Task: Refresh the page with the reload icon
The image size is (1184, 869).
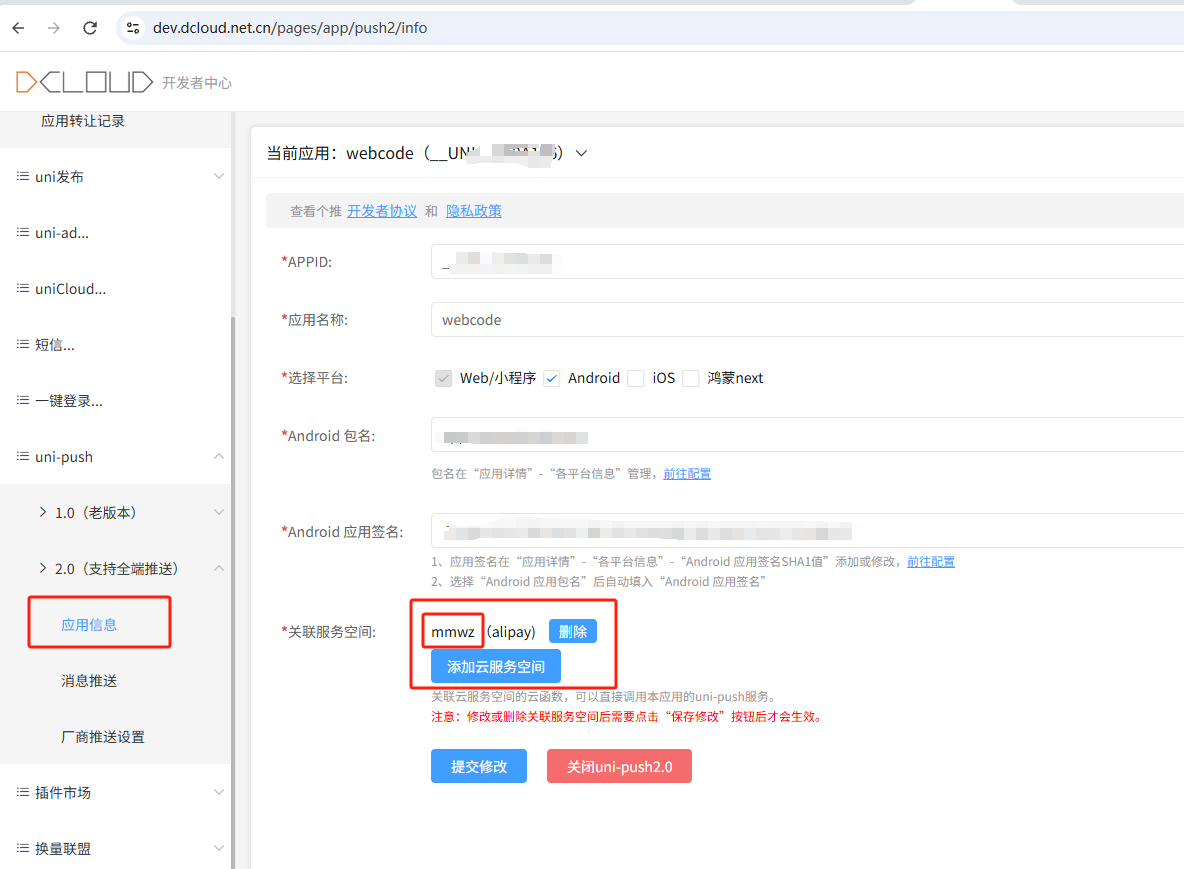Action: pyautogui.click(x=89, y=27)
